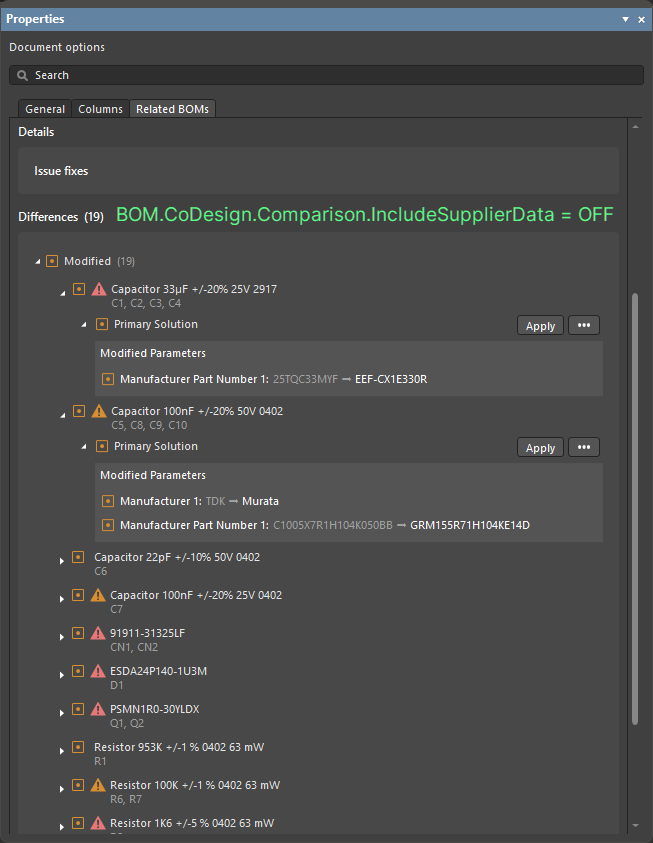Toggle the Capacitor 22pF item checkbox

pos(78,557)
